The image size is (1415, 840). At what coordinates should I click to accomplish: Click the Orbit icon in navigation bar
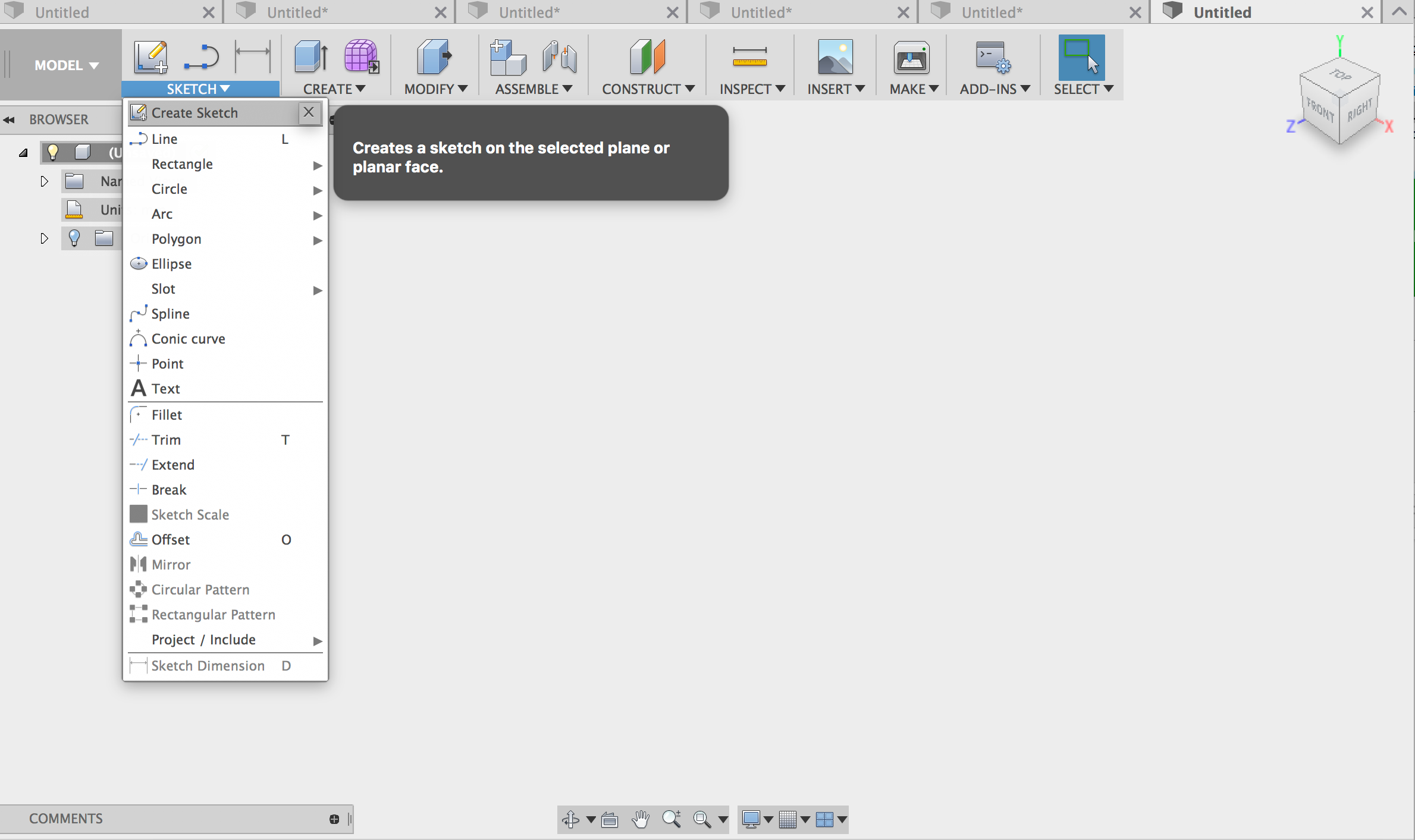pyautogui.click(x=570, y=819)
